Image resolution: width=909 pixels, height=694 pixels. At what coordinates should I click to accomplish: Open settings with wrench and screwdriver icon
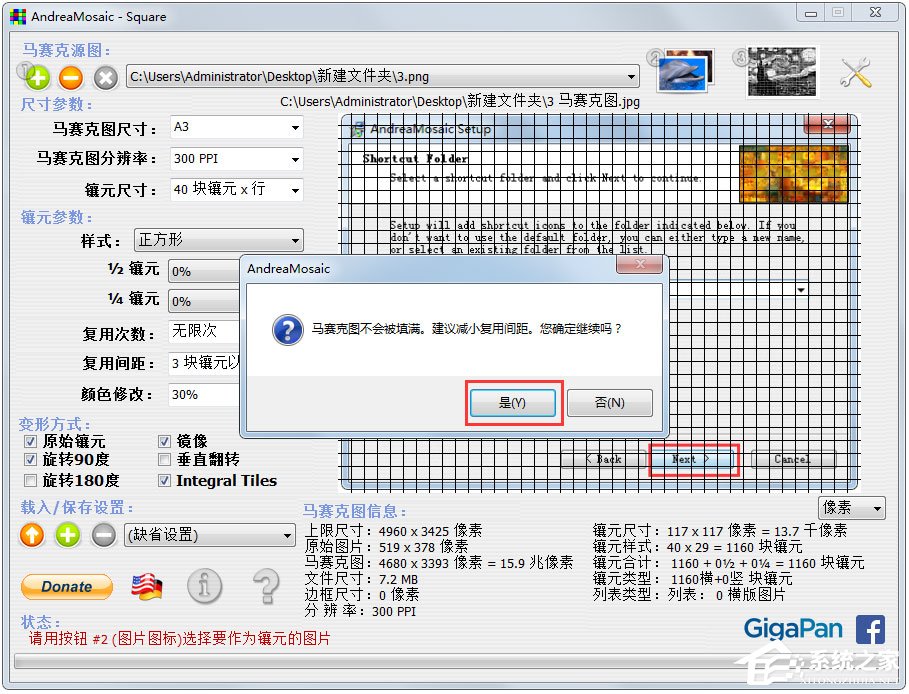pyautogui.click(x=856, y=72)
